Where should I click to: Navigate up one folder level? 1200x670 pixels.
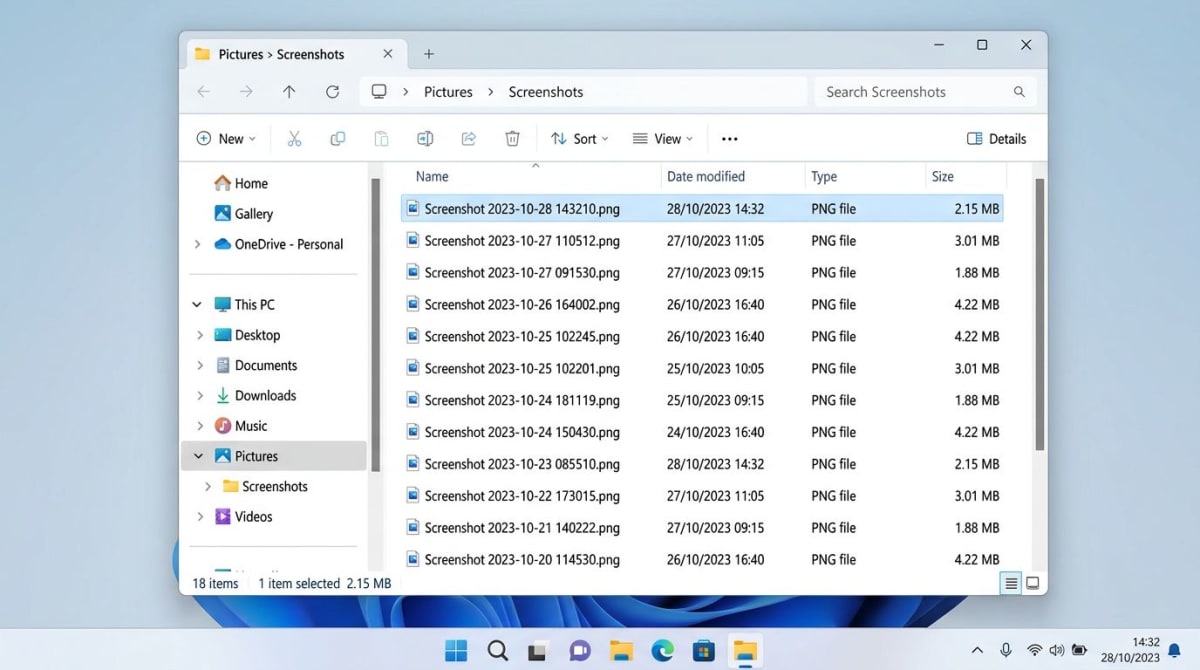(289, 91)
